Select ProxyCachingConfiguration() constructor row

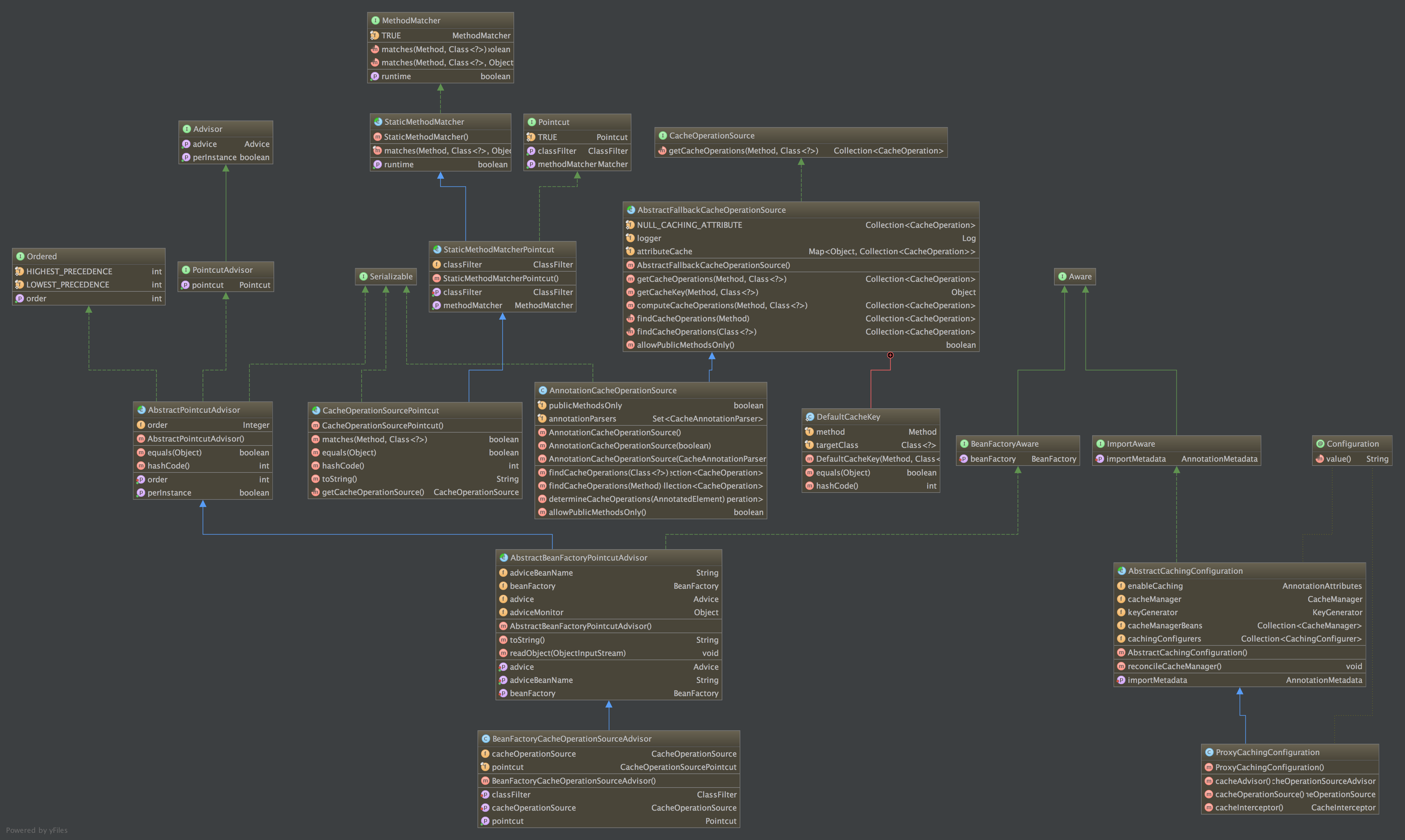[1290, 767]
